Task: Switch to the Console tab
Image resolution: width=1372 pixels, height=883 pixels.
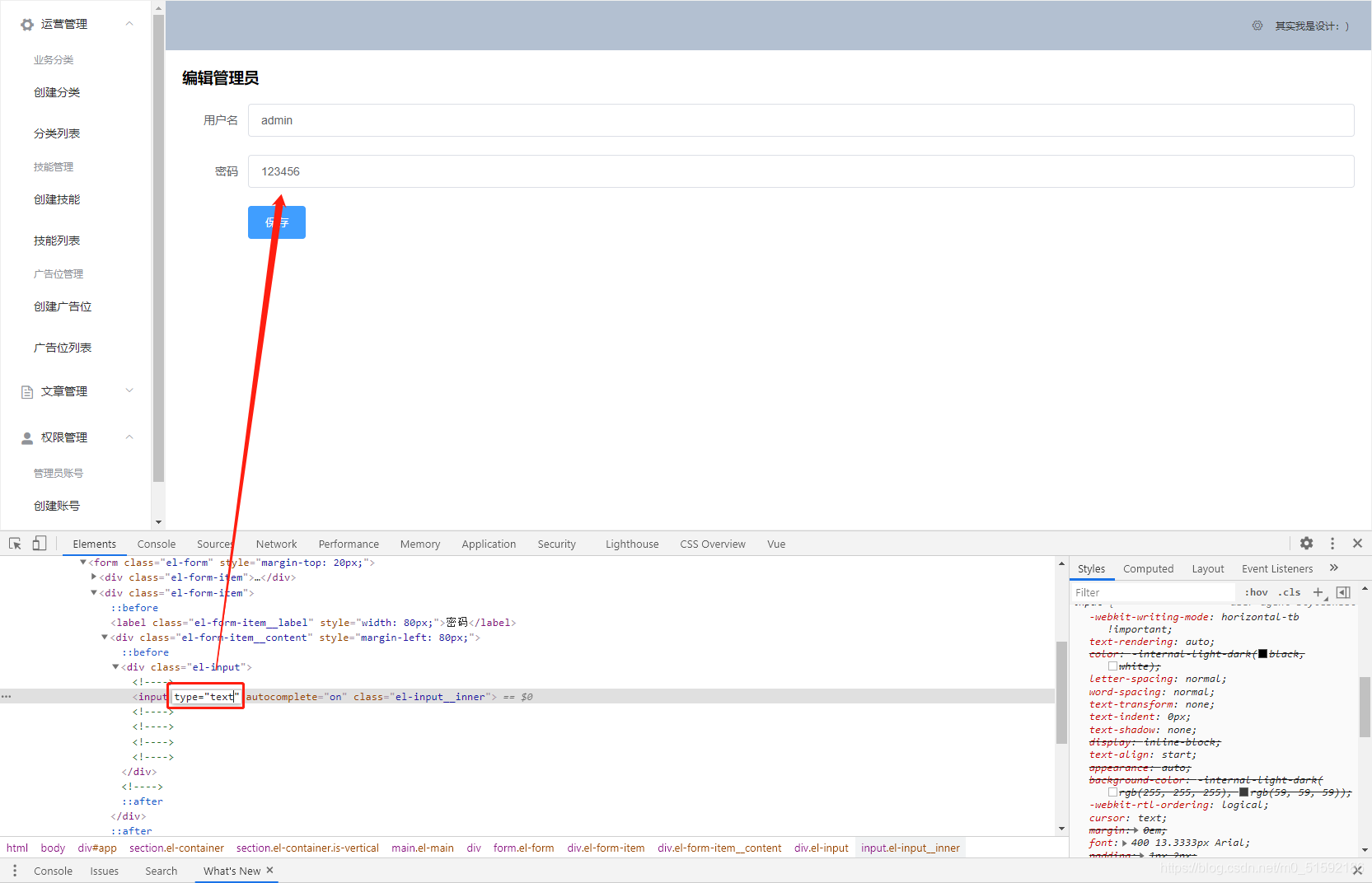Action: 157,544
